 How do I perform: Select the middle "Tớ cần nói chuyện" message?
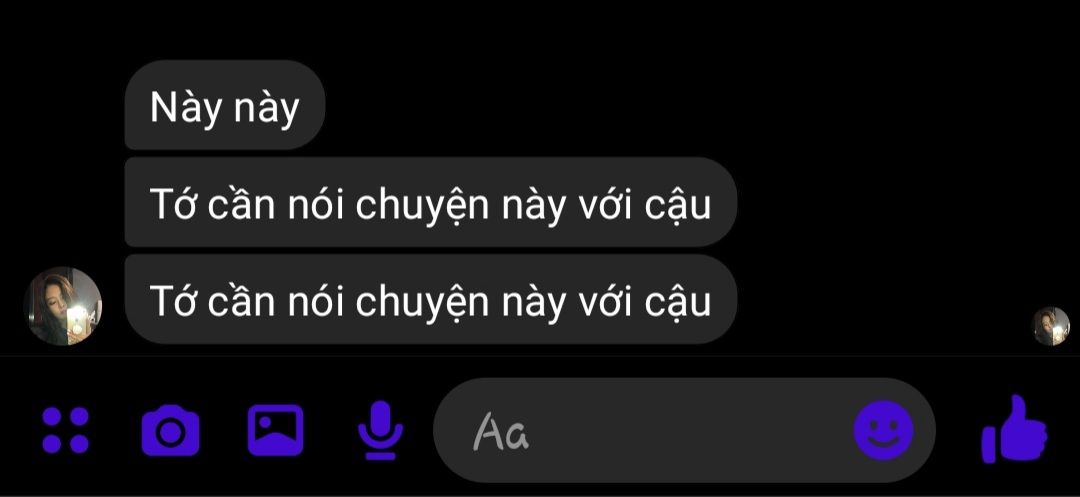[x=430, y=202]
